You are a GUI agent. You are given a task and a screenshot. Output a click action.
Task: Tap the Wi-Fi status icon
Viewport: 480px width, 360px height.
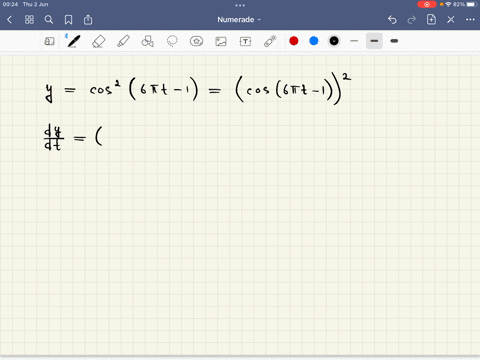(x=448, y=4)
